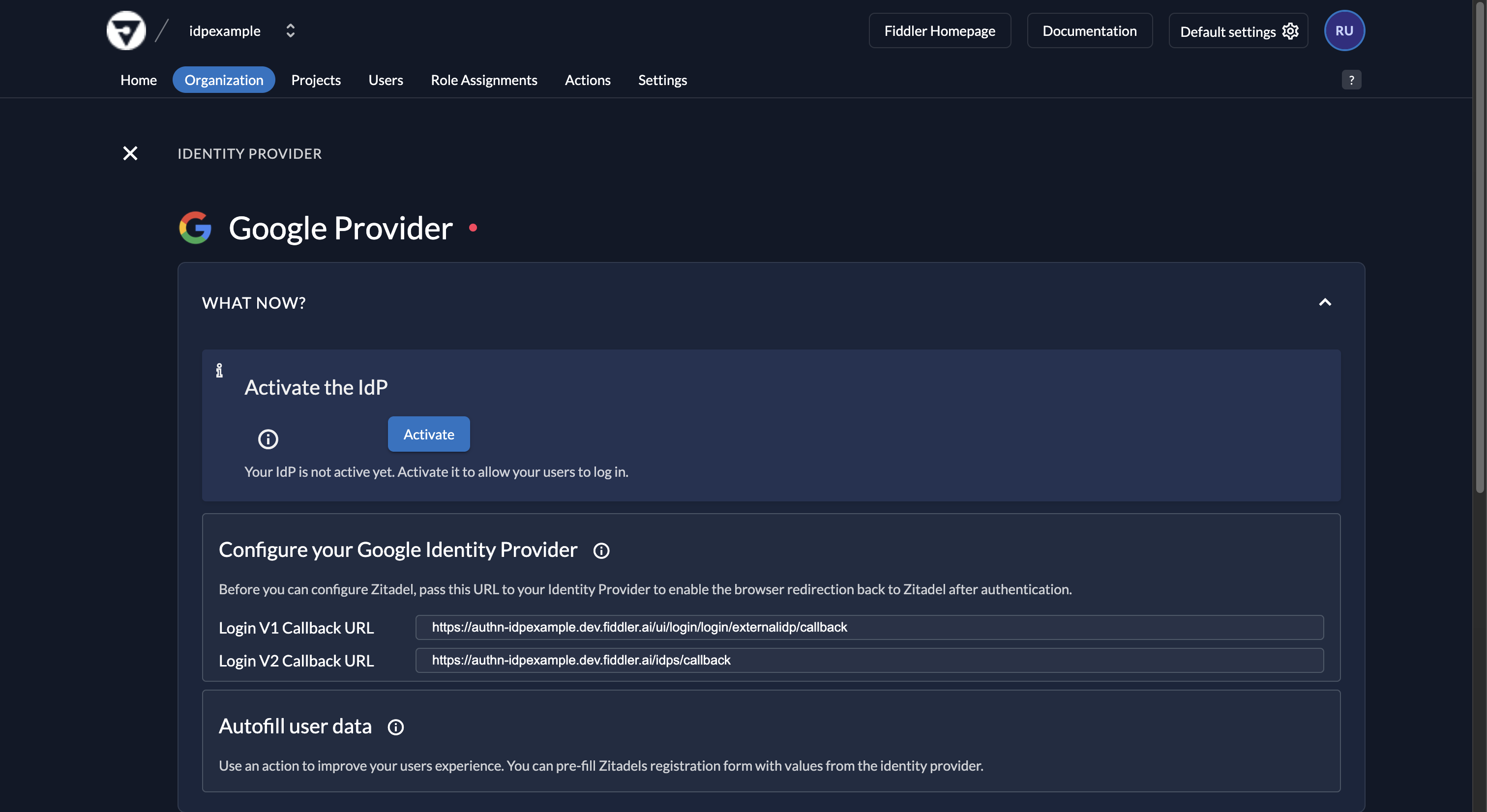This screenshot has height=812, width=1487.
Task: Open the Role Assignments tab
Action: [x=484, y=80]
